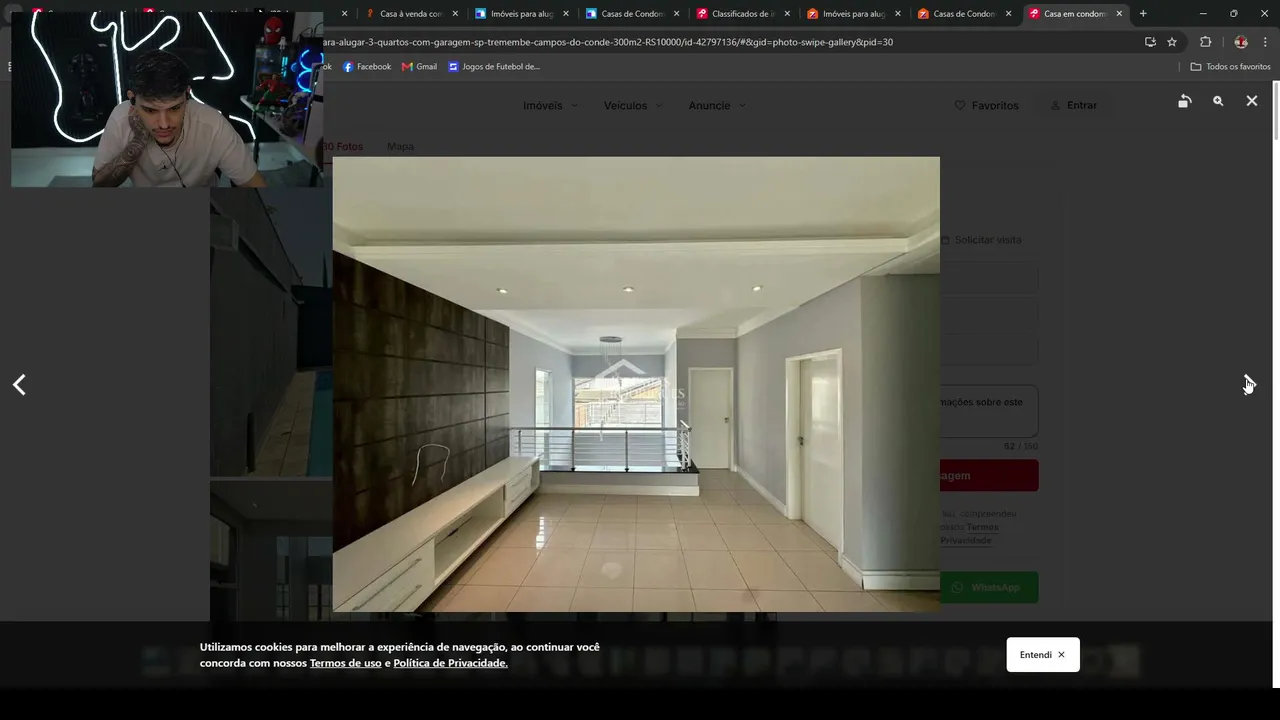The height and width of the screenshot is (720, 1280).
Task: Expand the Anuncie dropdown menu
Action: point(717,105)
